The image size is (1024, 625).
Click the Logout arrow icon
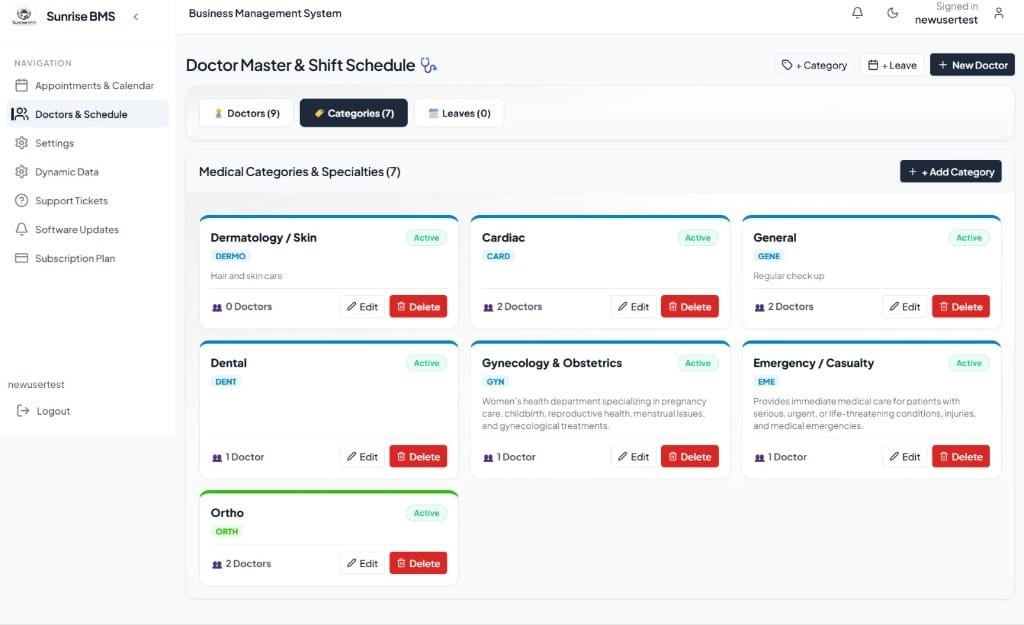point(23,411)
